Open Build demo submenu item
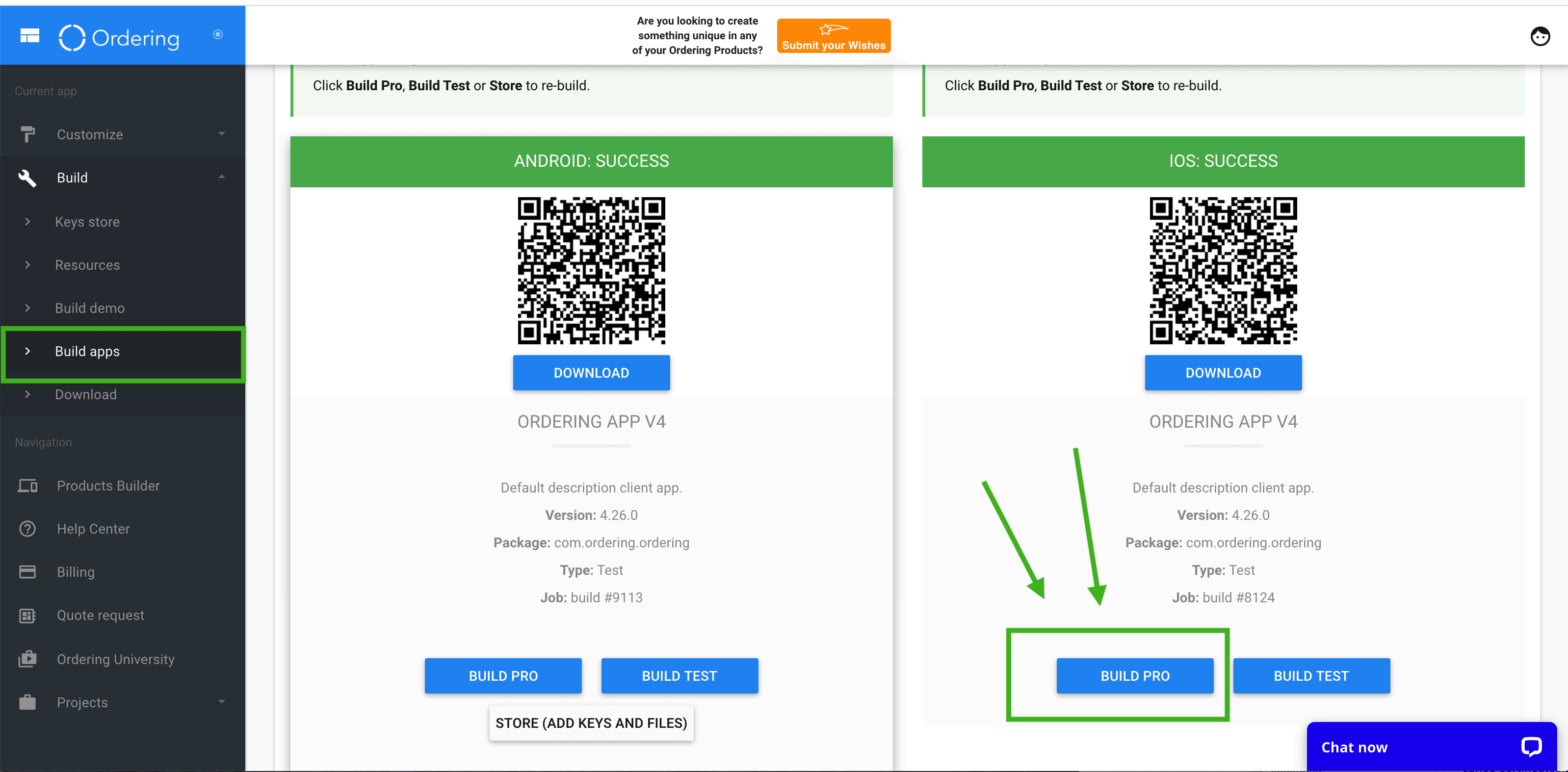Image resolution: width=1568 pixels, height=772 pixels. [x=89, y=309]
